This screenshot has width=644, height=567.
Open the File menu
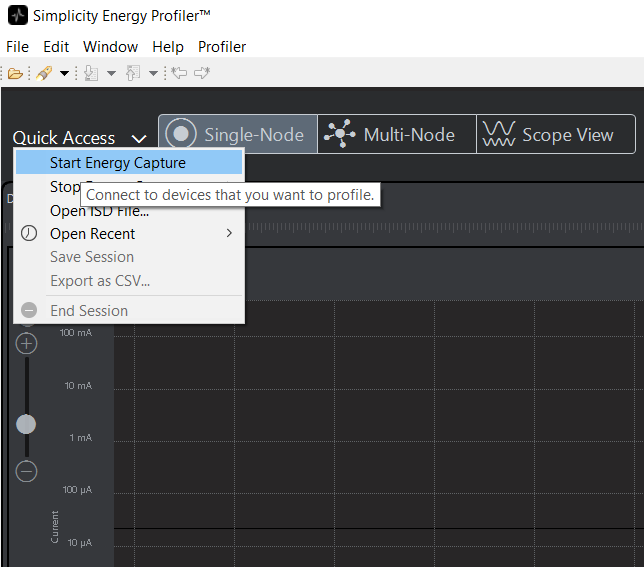pyautogui.click(x=17, y=47)
